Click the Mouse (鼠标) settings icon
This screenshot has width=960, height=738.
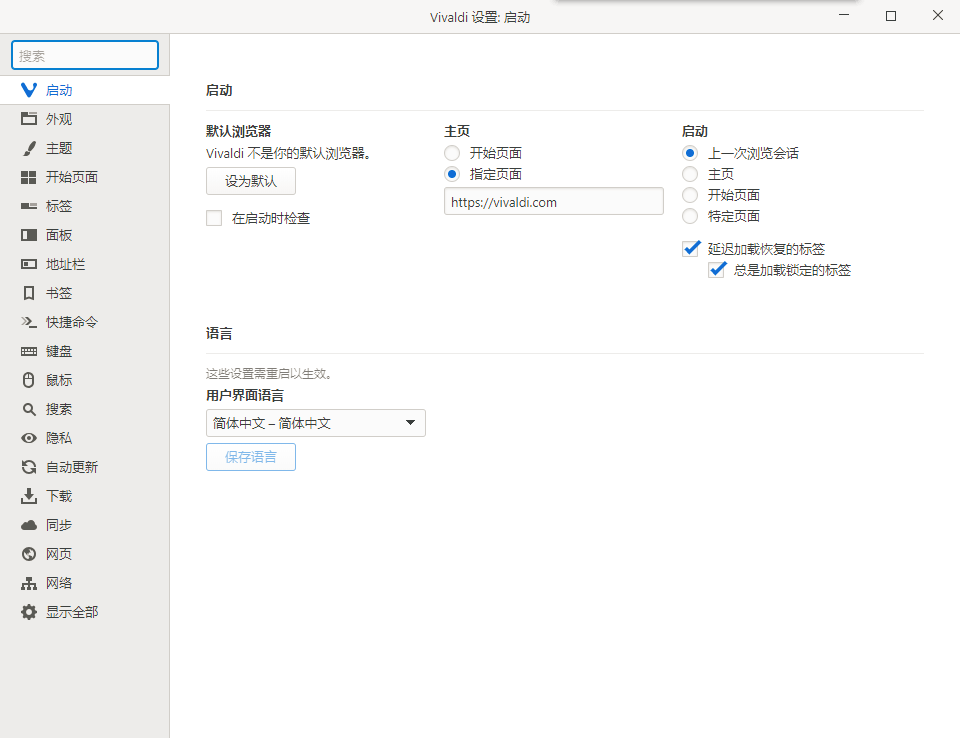click(29, 380)
